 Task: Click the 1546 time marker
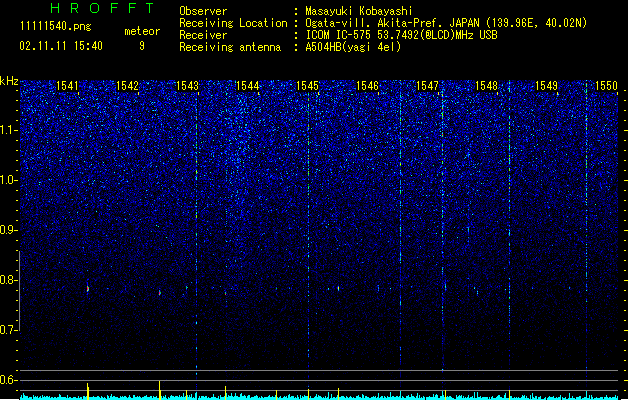(367, 86)
